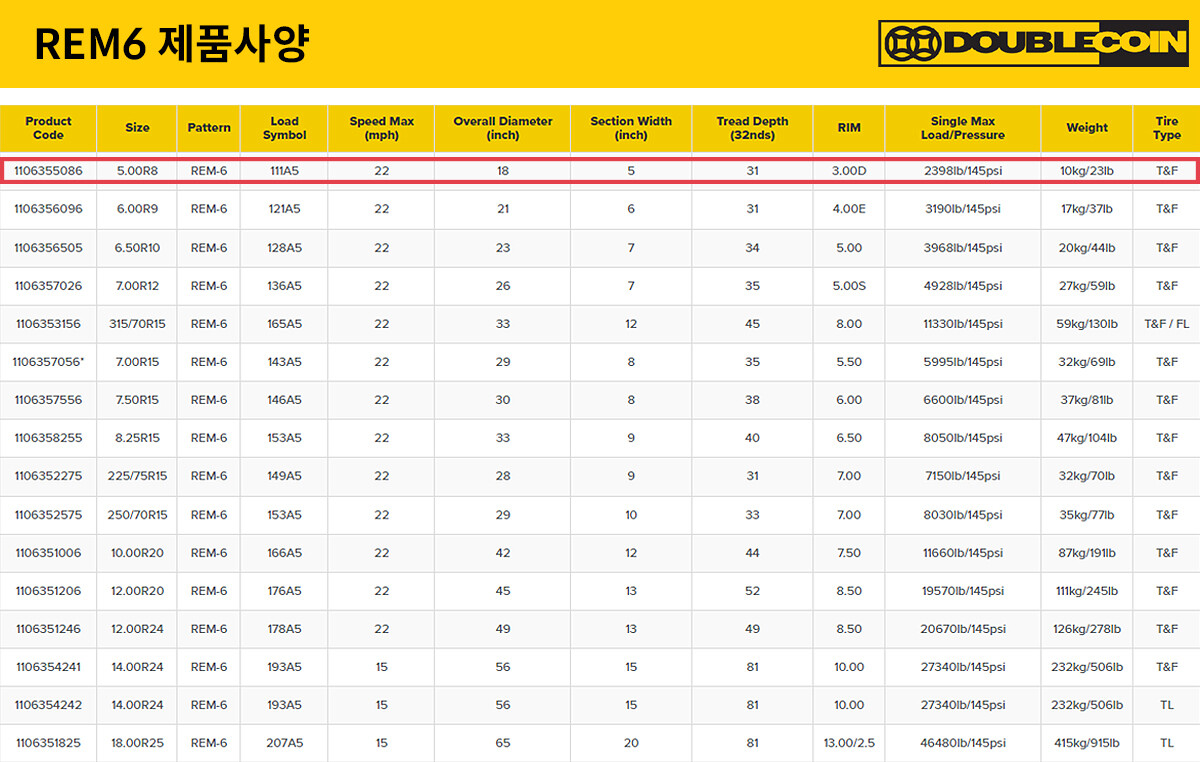Select the 46480lb/145psi load cell
Viewport: 1200px width, 762px height.
click(962, 743)
